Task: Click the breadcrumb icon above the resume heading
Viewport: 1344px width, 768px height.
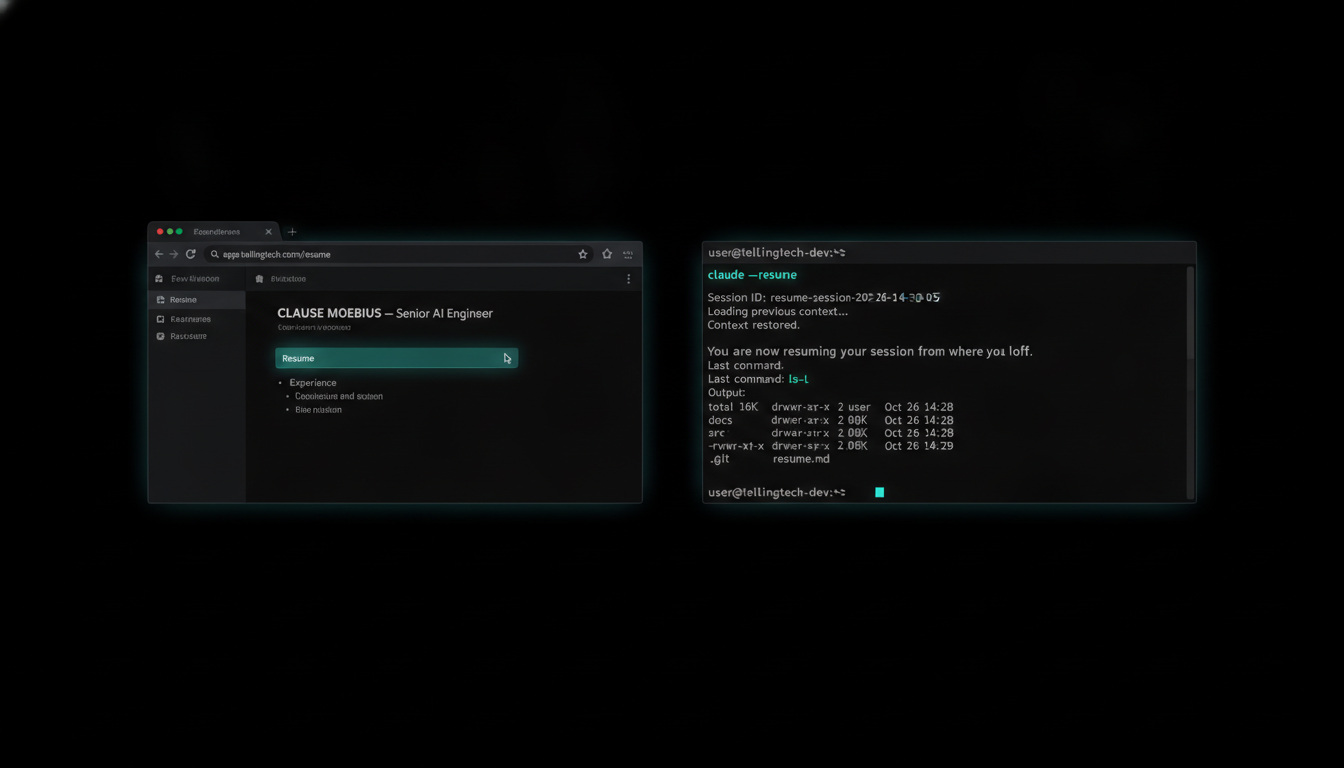Action: tap(260, 279)
